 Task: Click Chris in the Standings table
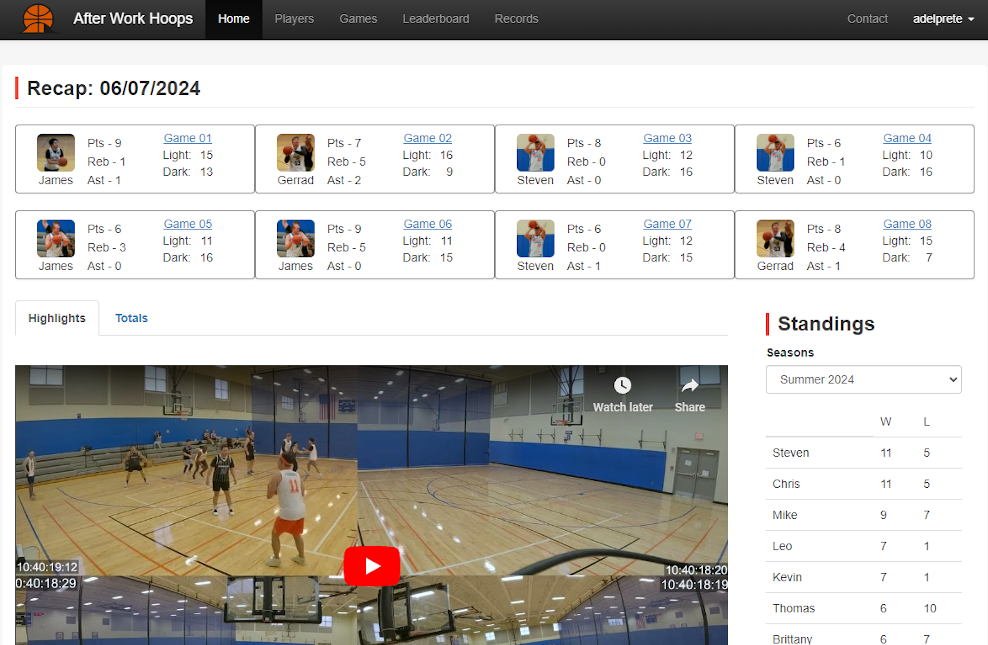click(x=786, y=484)
